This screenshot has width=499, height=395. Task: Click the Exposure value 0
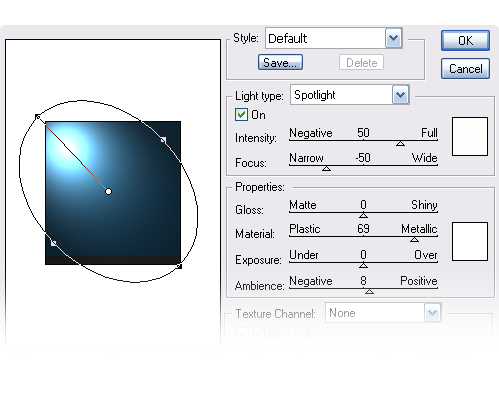pos(363,255)
